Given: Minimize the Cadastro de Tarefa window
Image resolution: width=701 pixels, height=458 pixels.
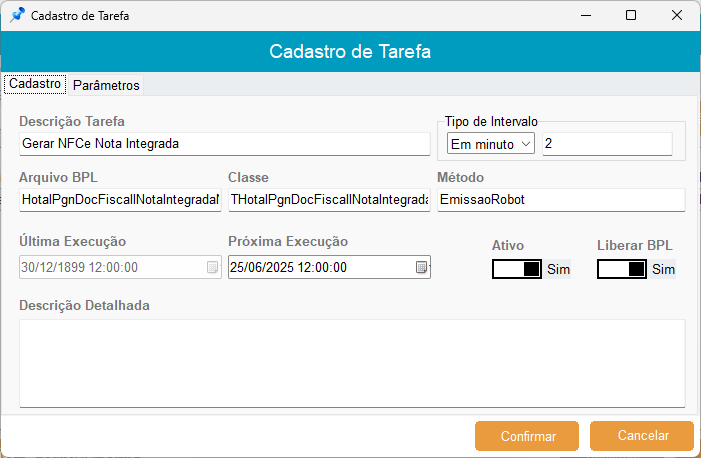Looking at the screenshot, I should click(x=585, y=16).
